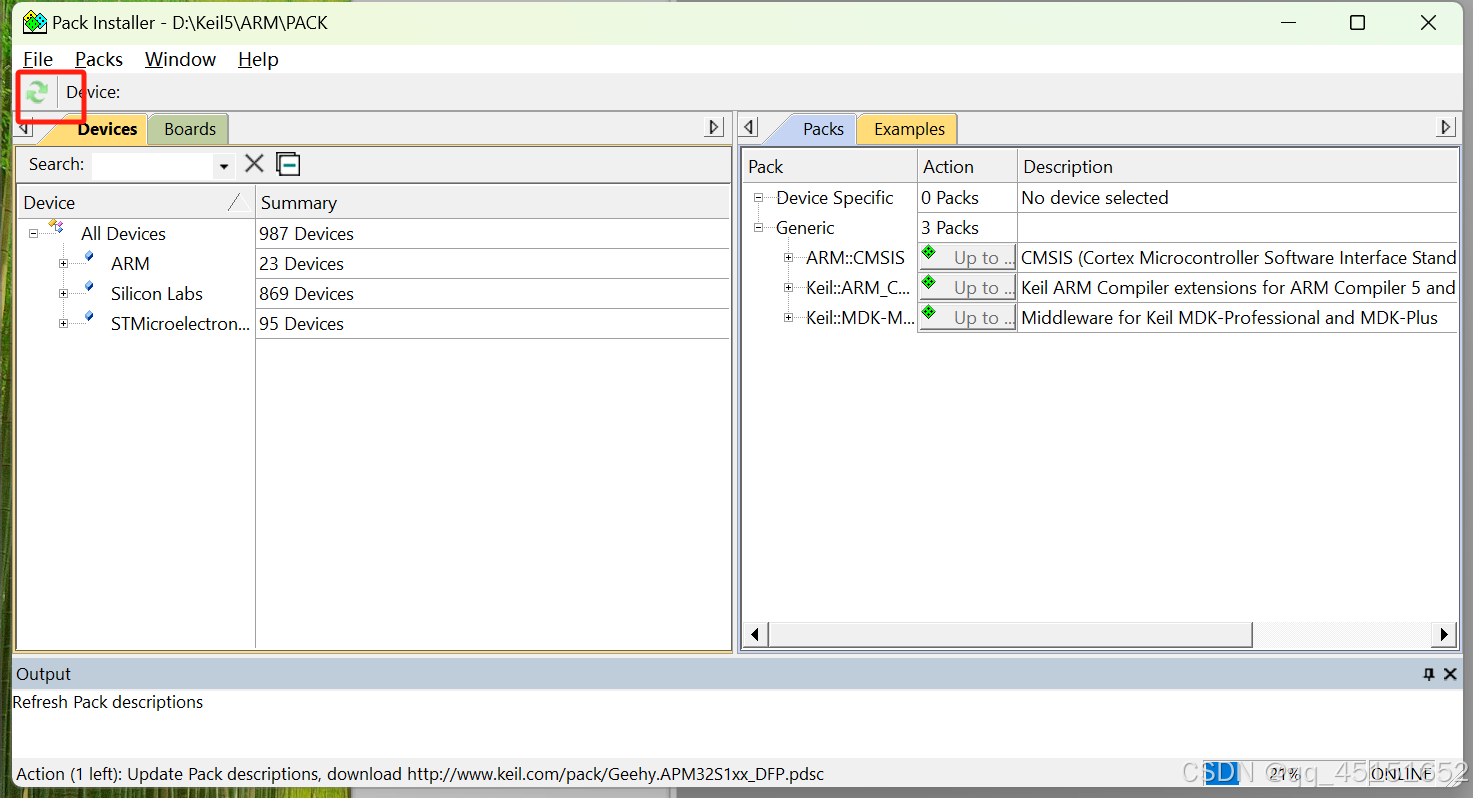The image size is (1473, 798).
Task: Collapse the Device Specific pack group
Action: [758, 198]
